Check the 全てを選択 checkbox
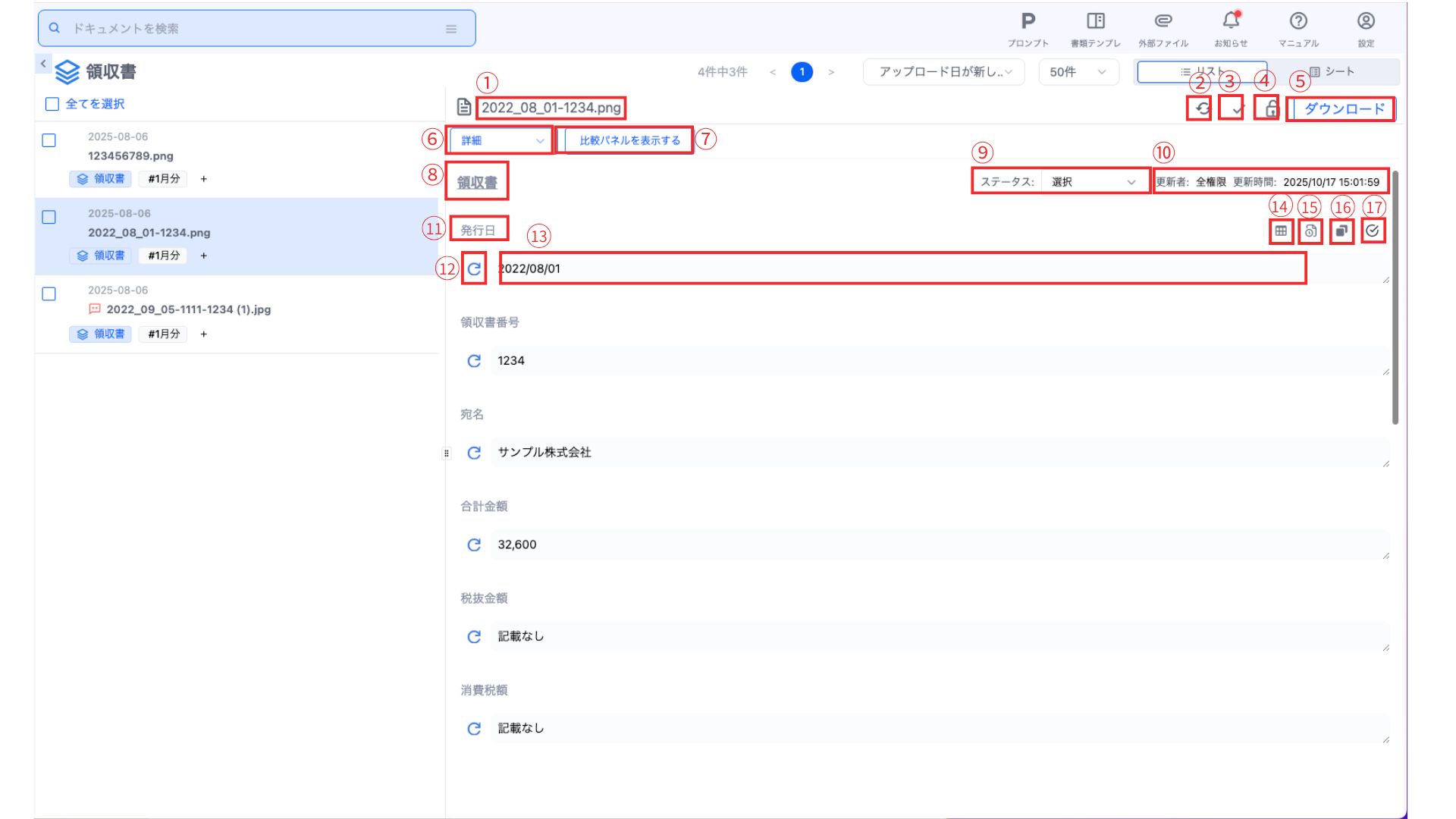 point(52,104)
